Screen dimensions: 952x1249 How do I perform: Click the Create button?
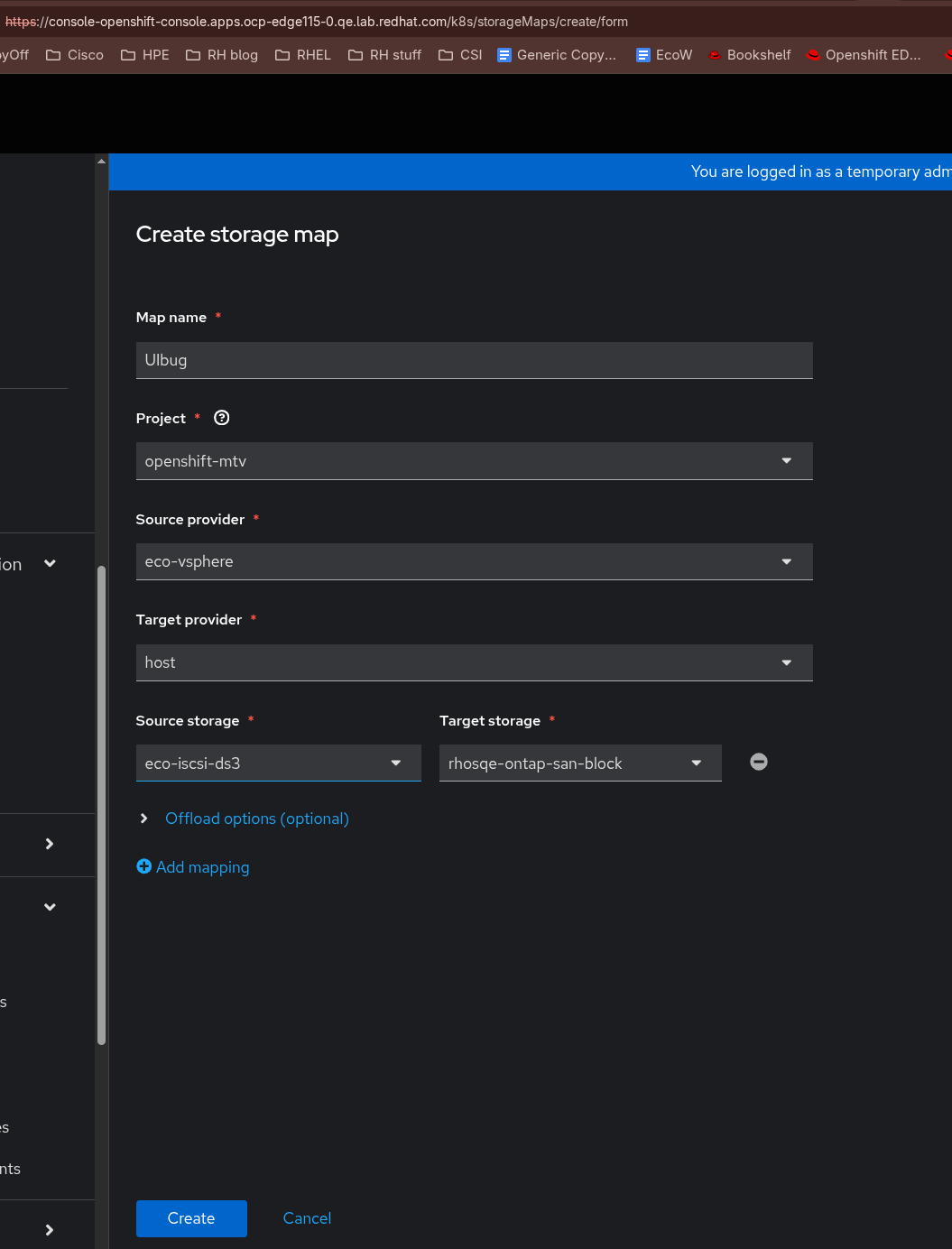(x=191, y=1218)
